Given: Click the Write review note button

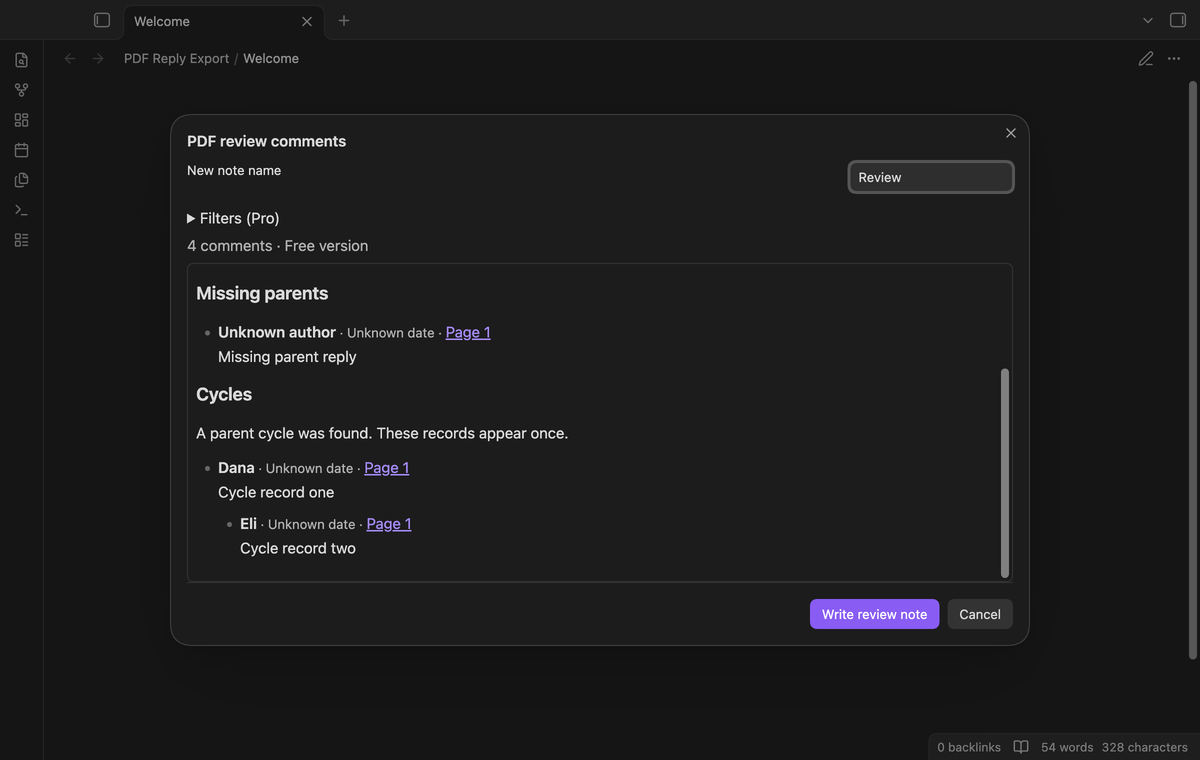Looking at the screenshot, I should point(874,614).
